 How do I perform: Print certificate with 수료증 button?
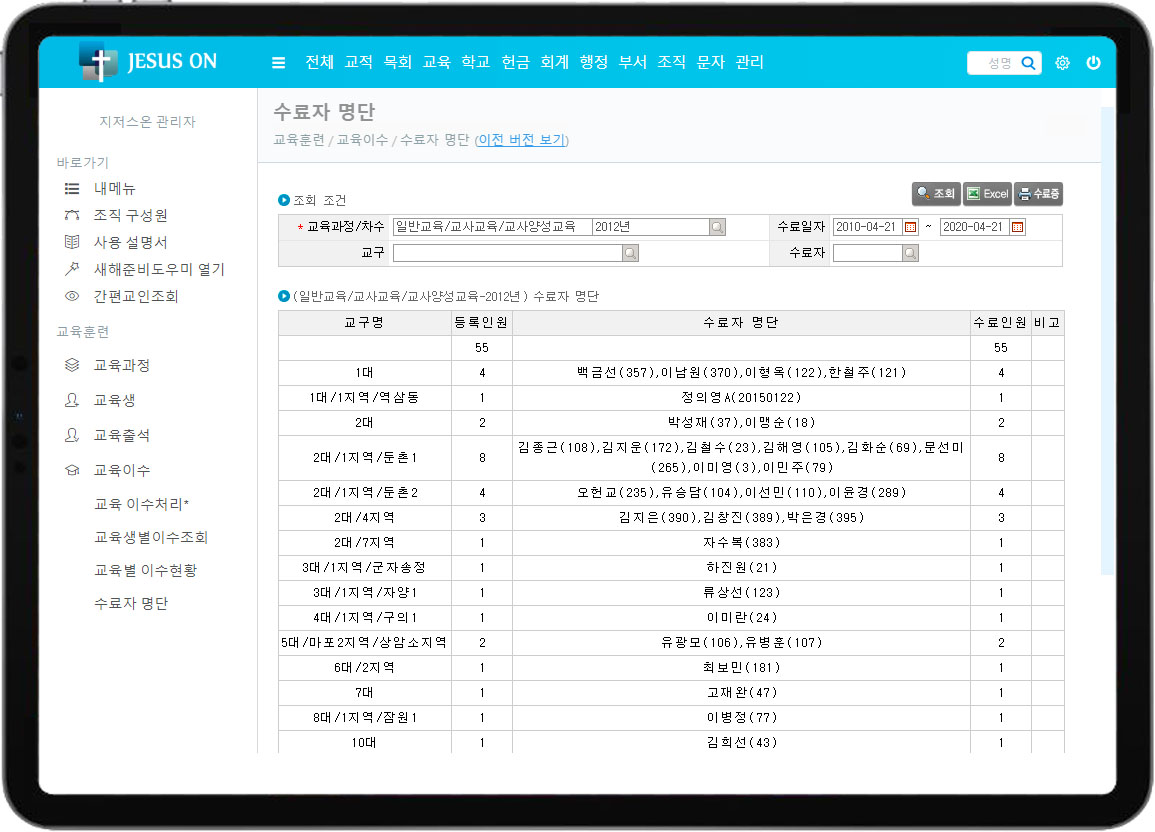pos(1039,194)
